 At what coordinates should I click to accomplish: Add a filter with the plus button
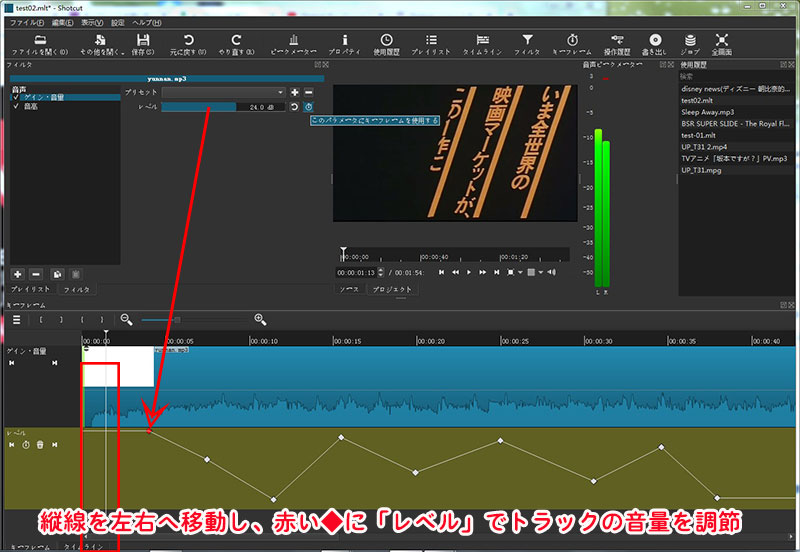[x=18, y=274]
